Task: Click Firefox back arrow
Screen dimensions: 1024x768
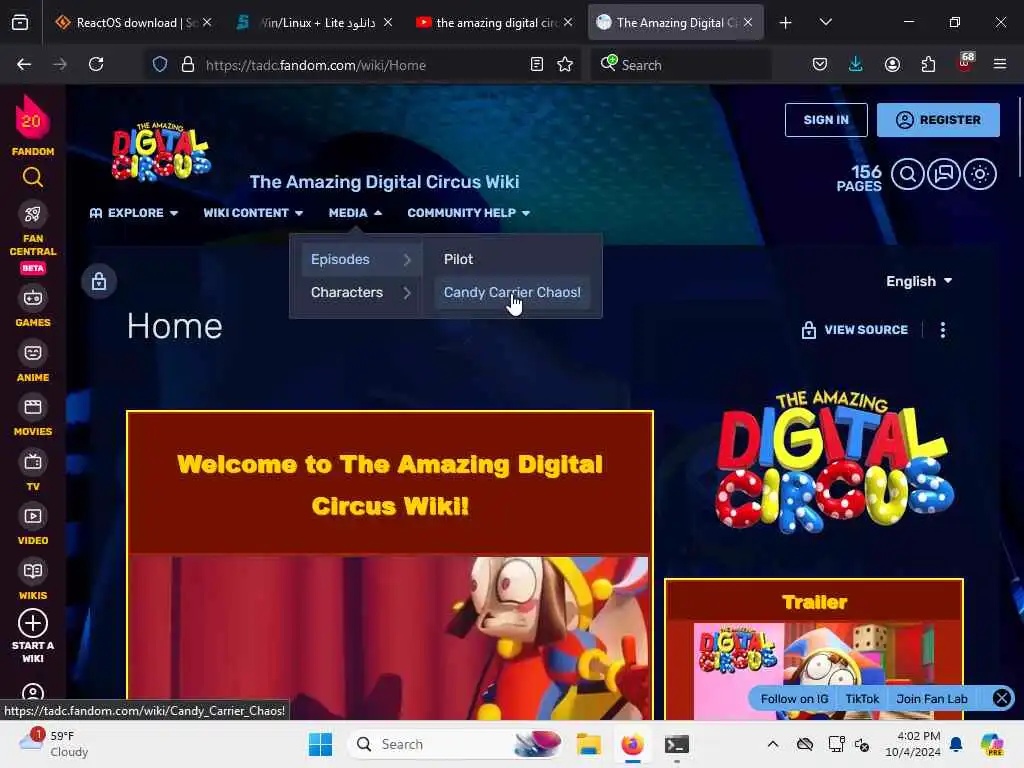Action: pyautogui.click(x=24, y=64)
